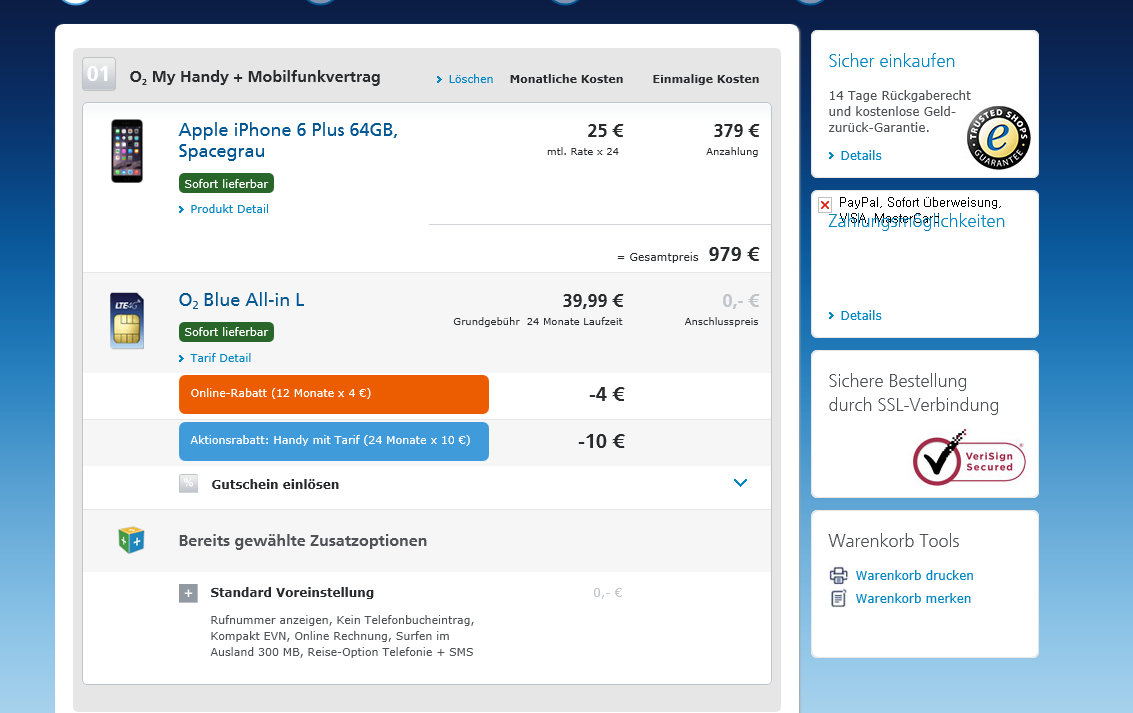Click Warenkorb merken link
Screen dimensions: 1133x713
point(913,599)
